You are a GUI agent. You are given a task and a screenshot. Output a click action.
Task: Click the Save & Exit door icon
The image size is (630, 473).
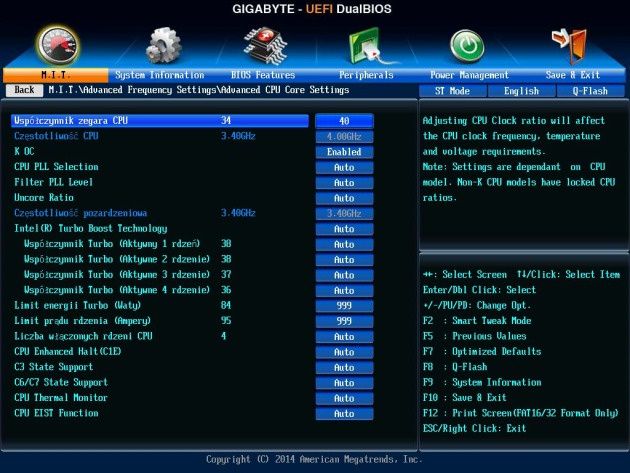point(570,45)
